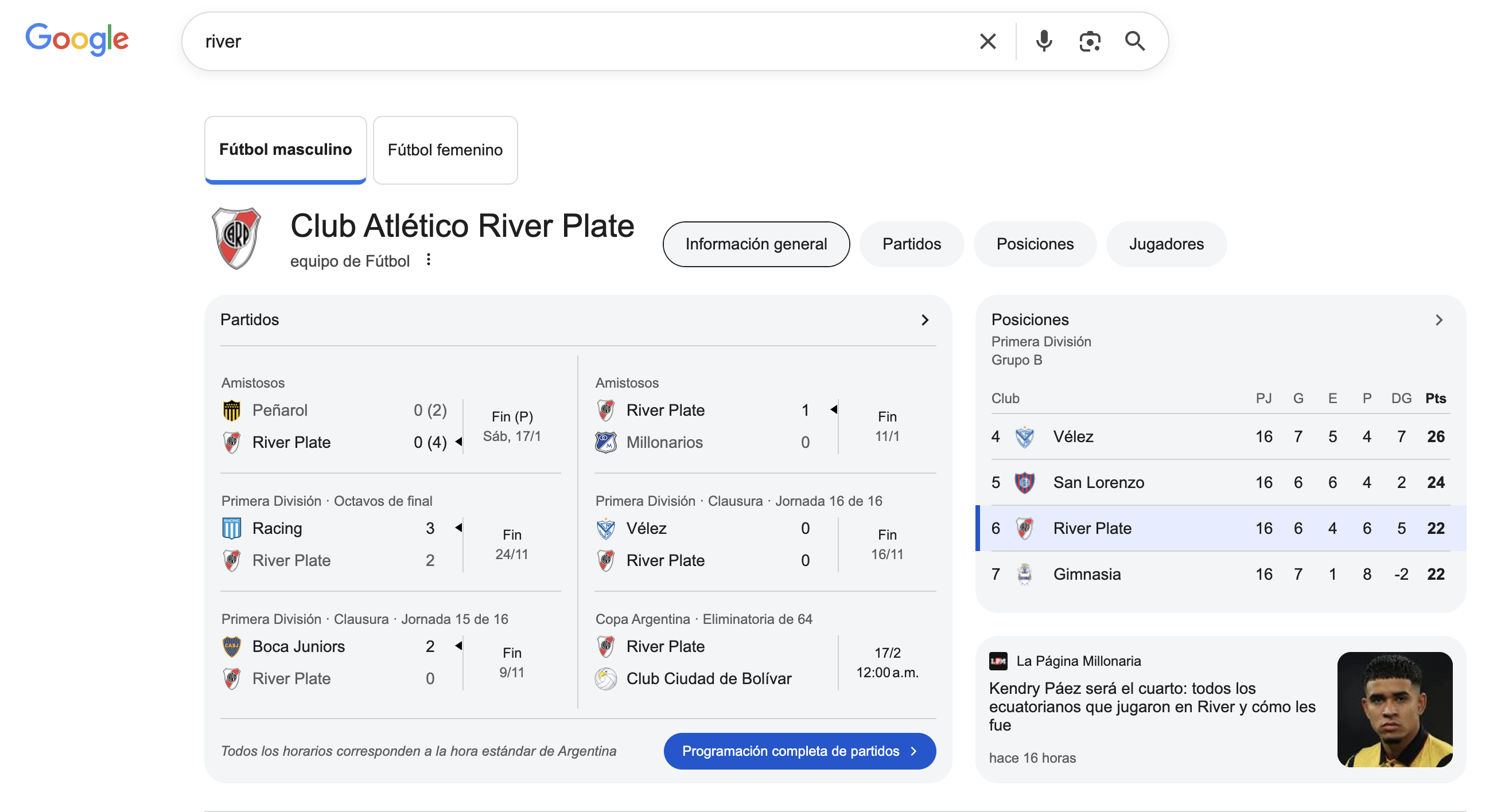Image resolution: width=1493 pixels, height=812 pixels.
Task: Clear the search box with X icon
Action: coord(987,41)
